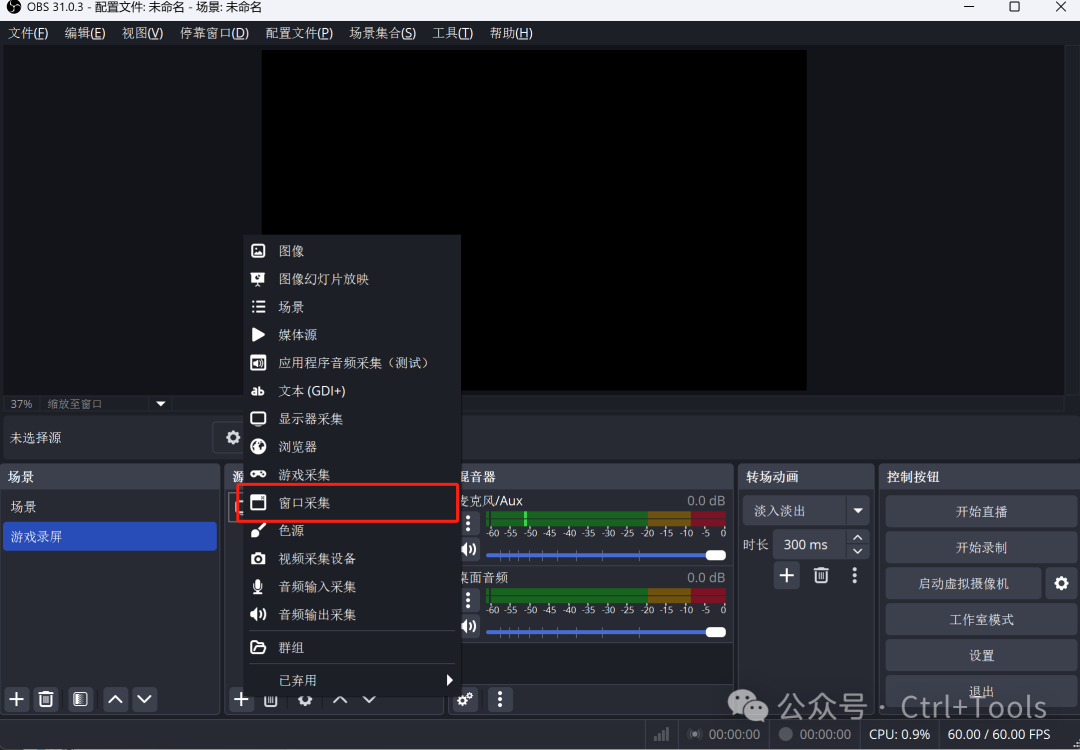
Task: Delete selected scene using trash icon
Action: point(46,699)
